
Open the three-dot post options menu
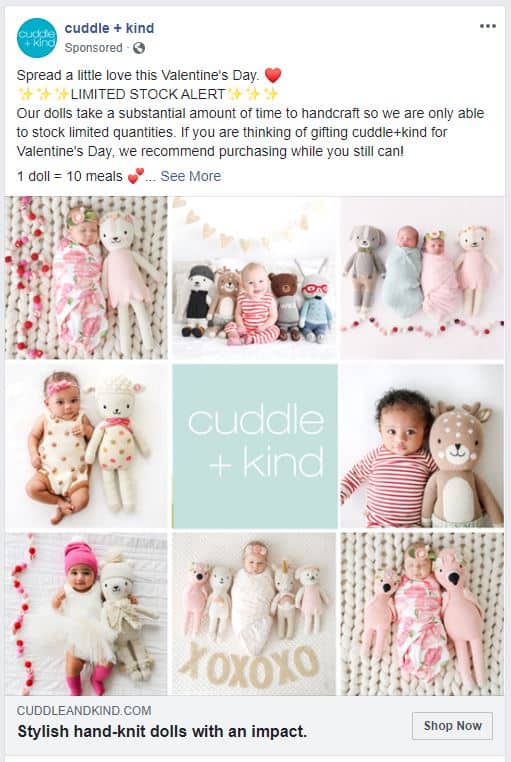[x=487, y=26]
